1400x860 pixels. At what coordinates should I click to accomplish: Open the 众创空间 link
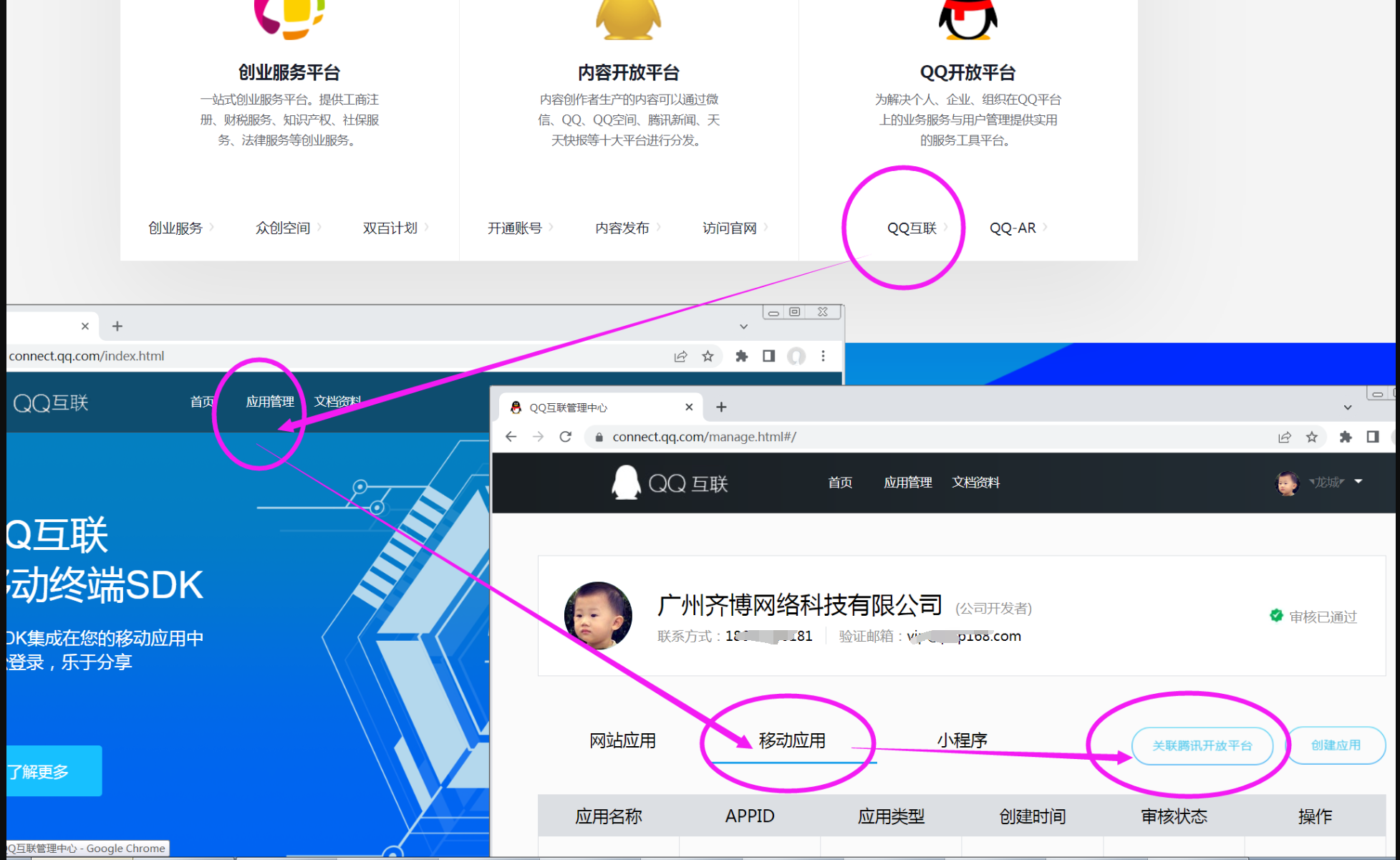point(283,228)
